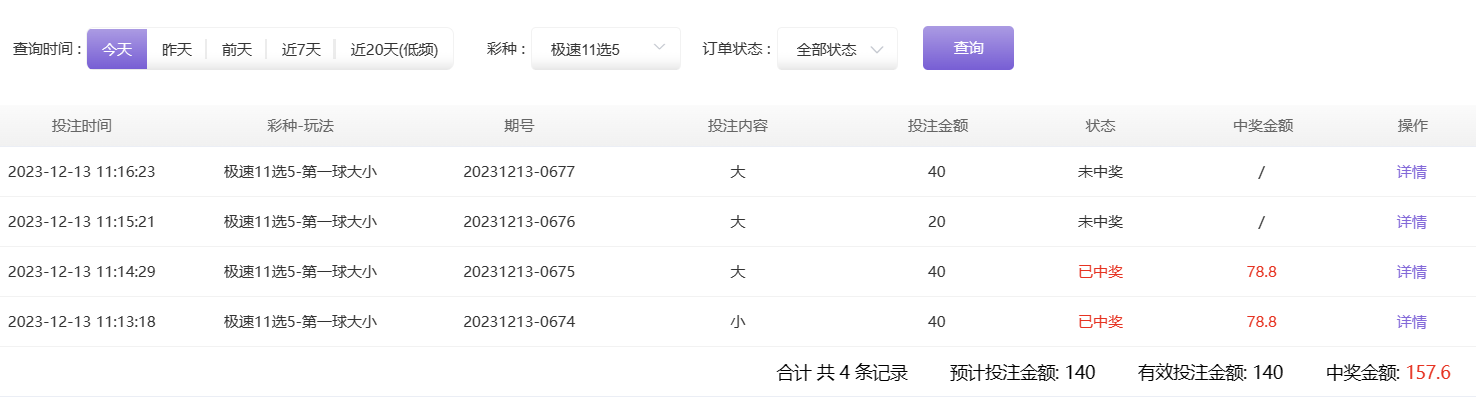Screen dimensions: 1476x400
Task: Click the 彩种 dropdown chevron arrow
Action: pos(659,48)
